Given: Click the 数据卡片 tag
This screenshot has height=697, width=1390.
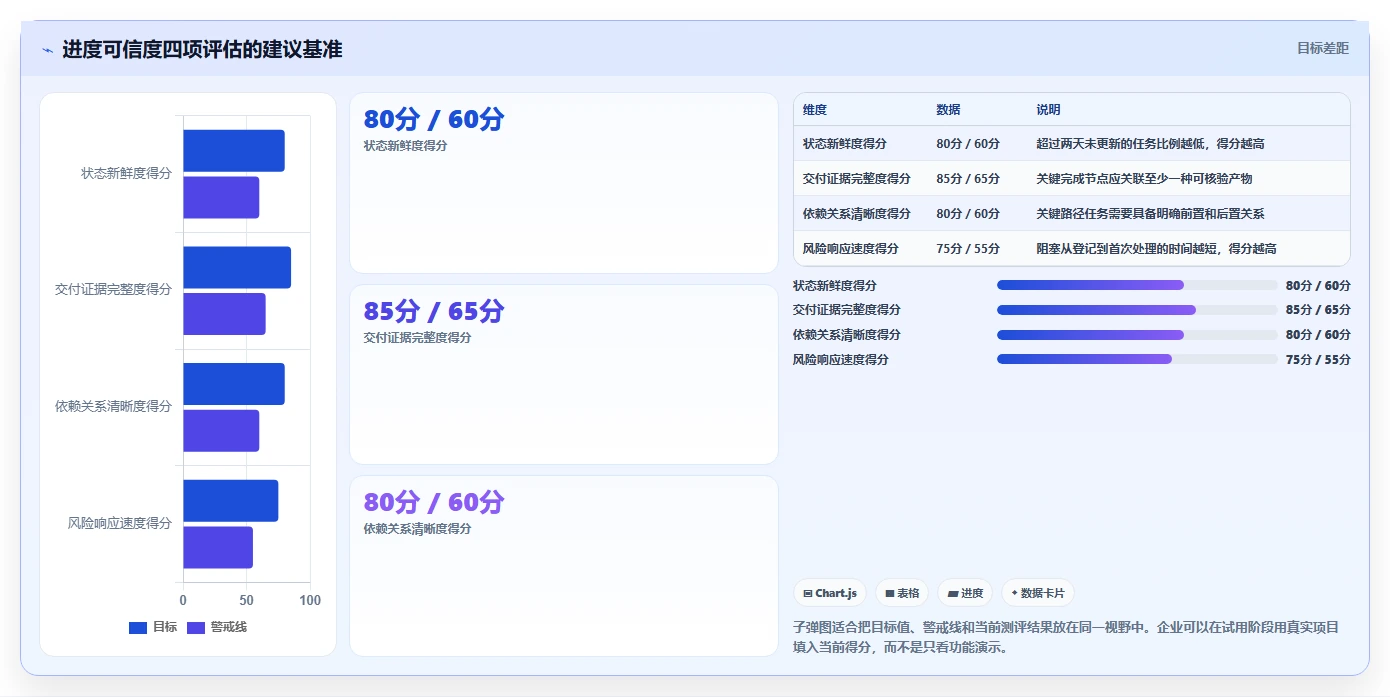Looking at the screenshot, I should [x=1038, y=593].
